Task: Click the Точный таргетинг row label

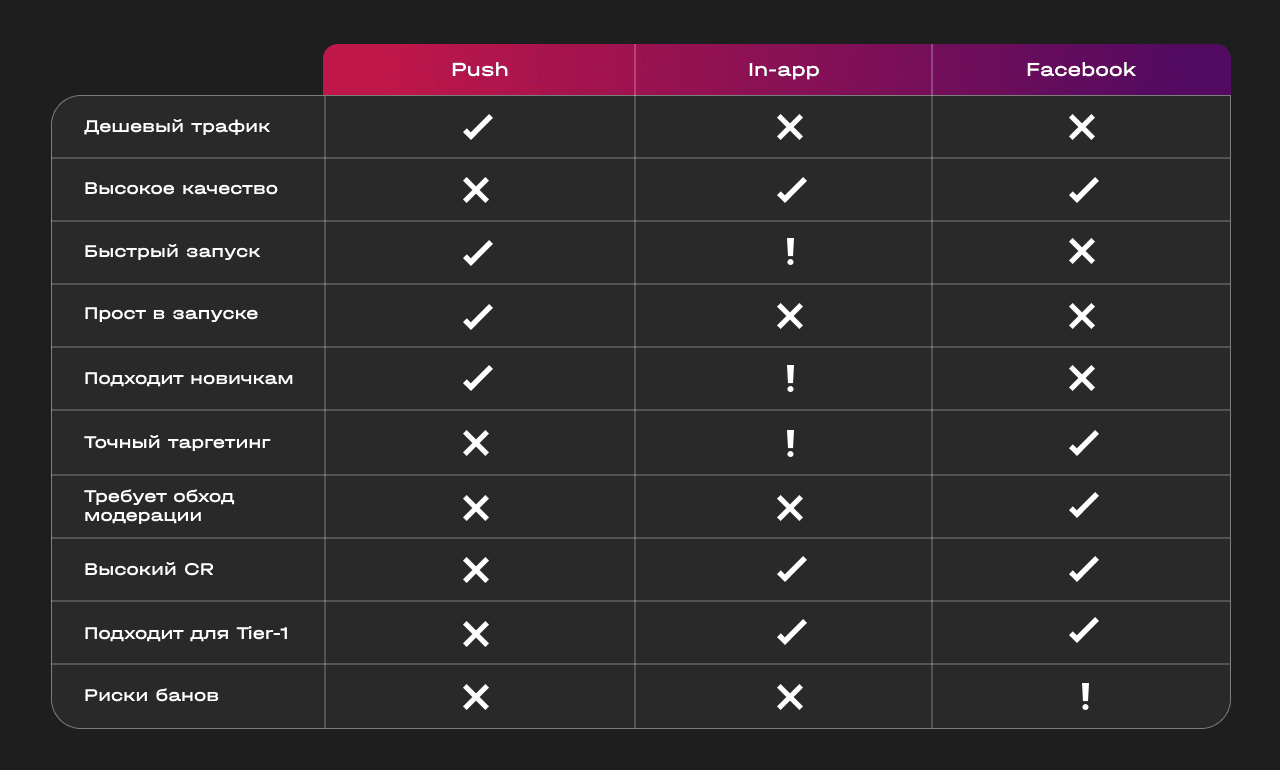Action: tap(177, 442)
